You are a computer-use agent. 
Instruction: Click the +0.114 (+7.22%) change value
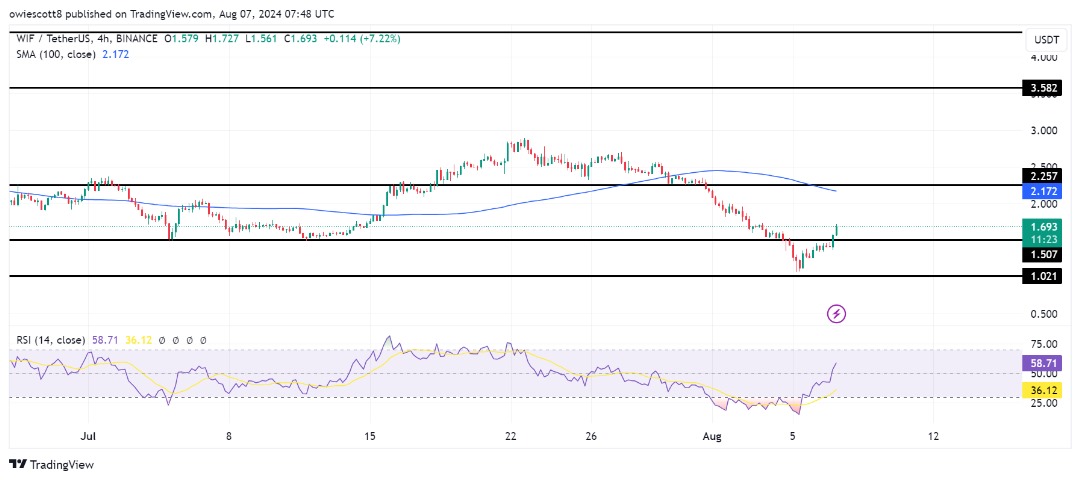(x=362, y=39)
